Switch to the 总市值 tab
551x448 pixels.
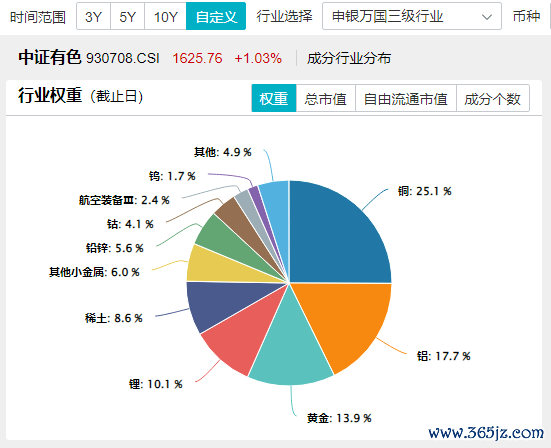click(x=326, y=98)
